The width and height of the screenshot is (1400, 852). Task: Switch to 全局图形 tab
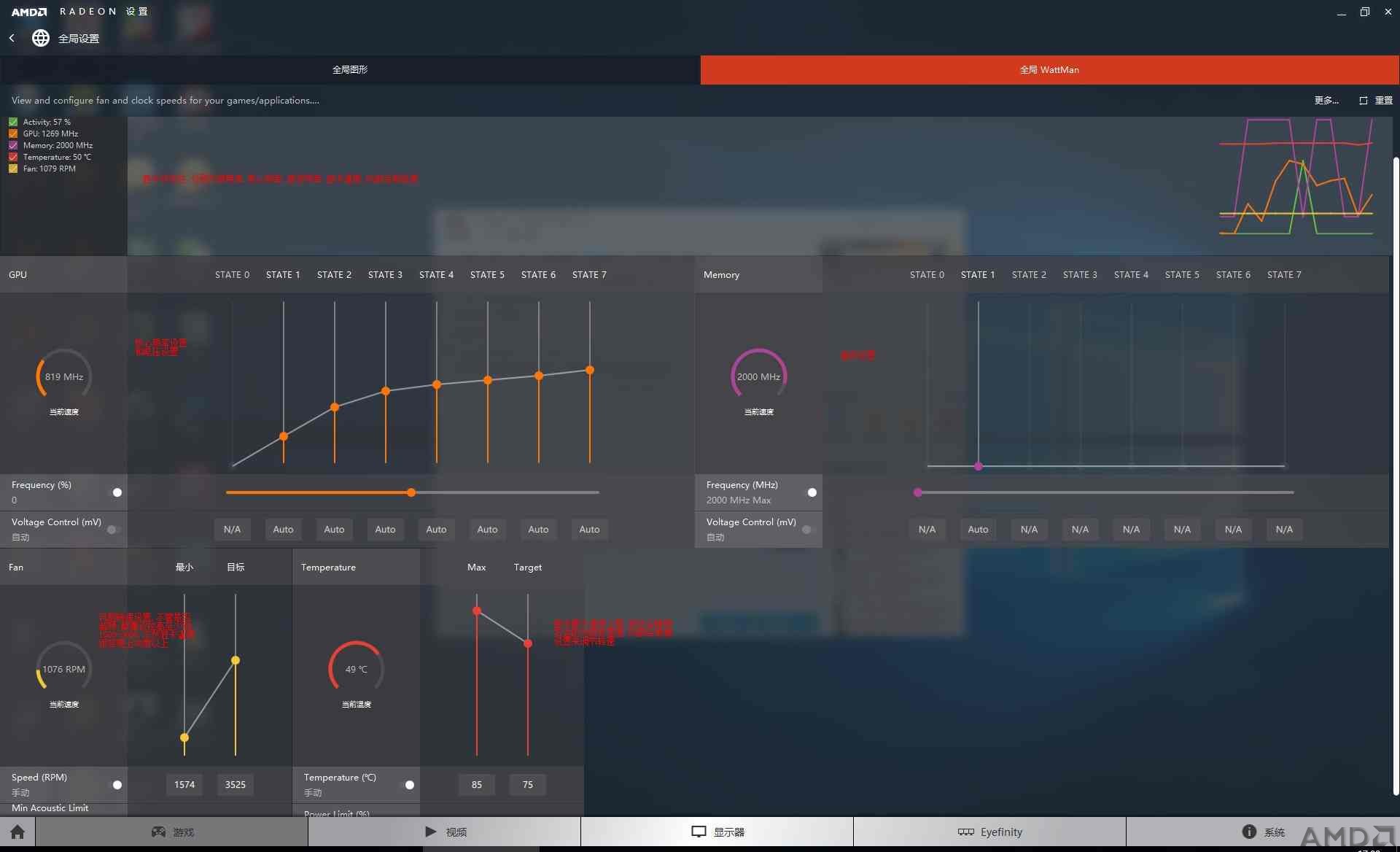point(350,70)
